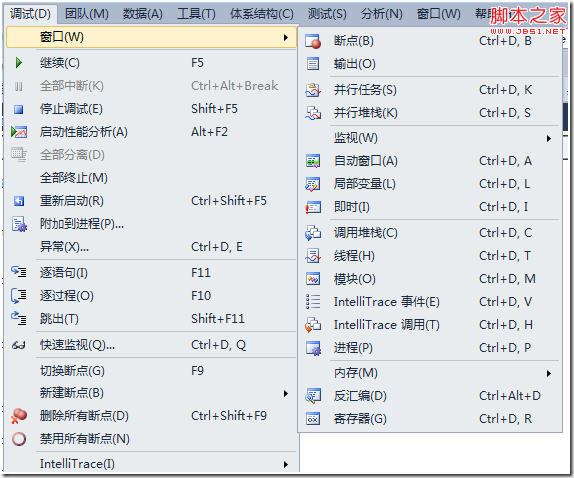Select the 寄存器(G) submenu entry

click(x=430, y=419)
